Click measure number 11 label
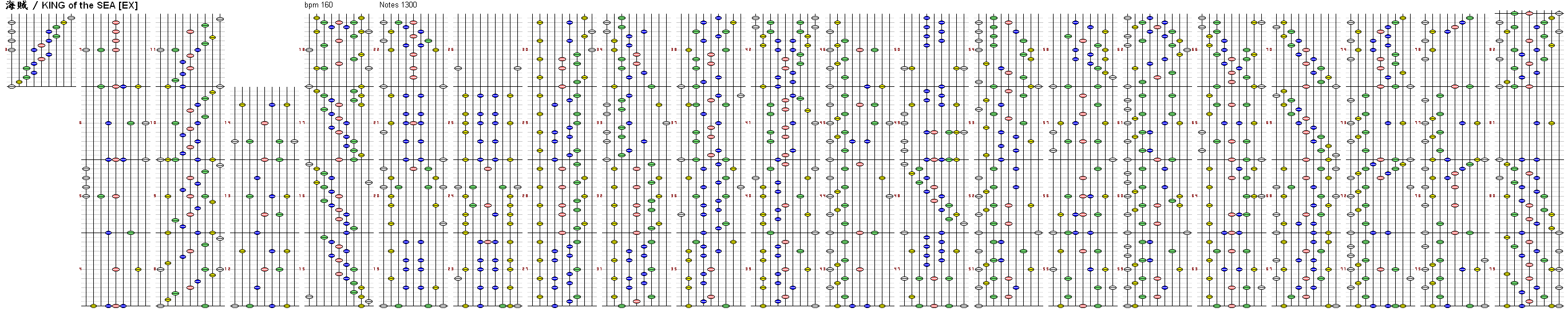Image resolution: width=1568 pixels, height=320 pixels. pos(153,50)
